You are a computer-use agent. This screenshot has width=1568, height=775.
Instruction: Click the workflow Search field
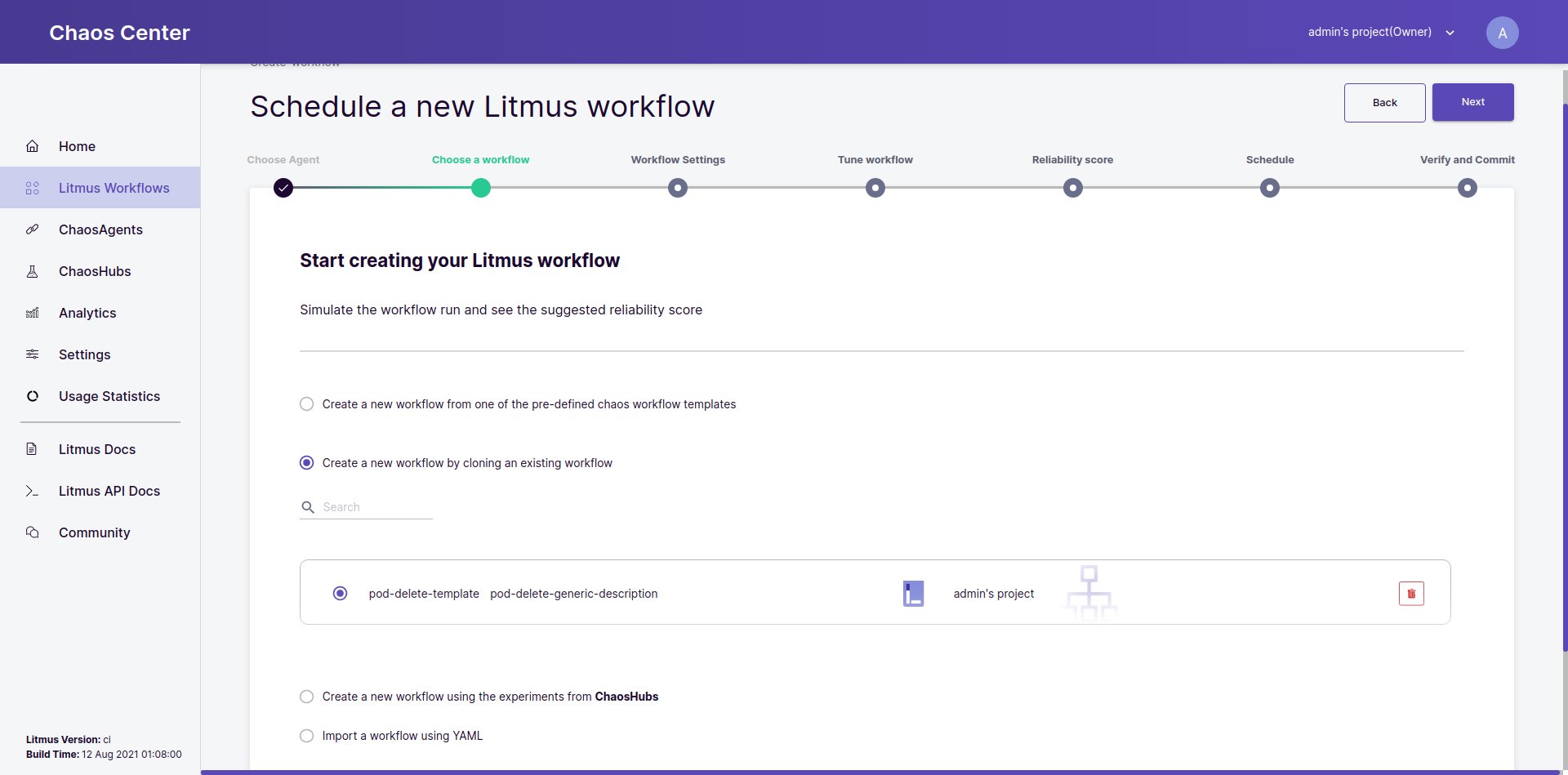tap(376, 507)
